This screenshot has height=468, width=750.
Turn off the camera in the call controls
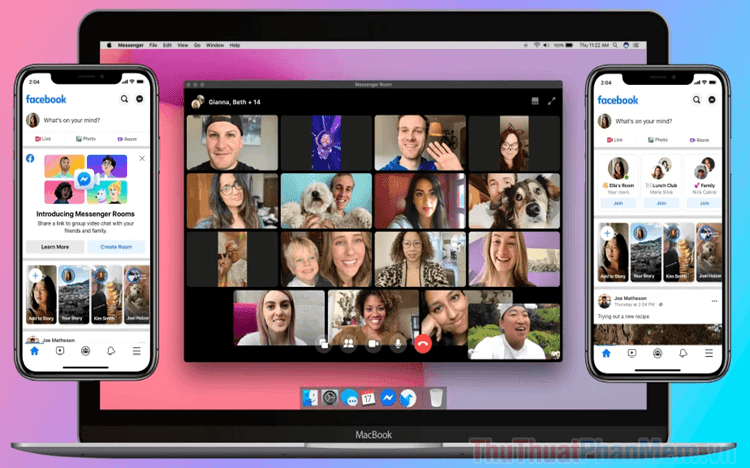pos(373,344)
